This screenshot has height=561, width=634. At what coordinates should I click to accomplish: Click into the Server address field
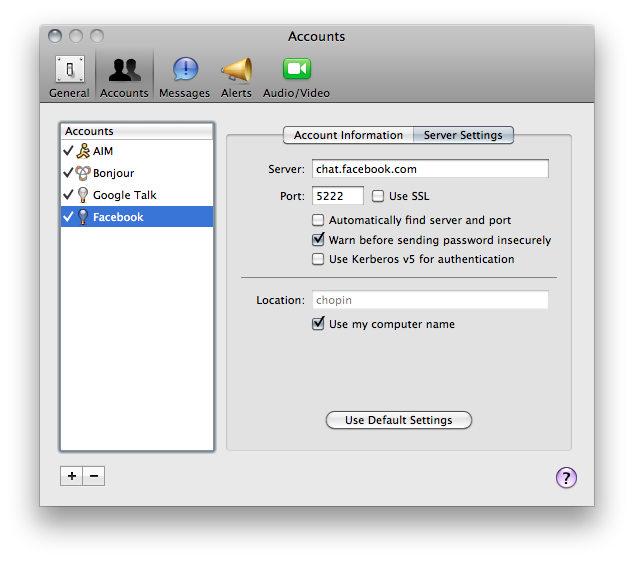430,169
